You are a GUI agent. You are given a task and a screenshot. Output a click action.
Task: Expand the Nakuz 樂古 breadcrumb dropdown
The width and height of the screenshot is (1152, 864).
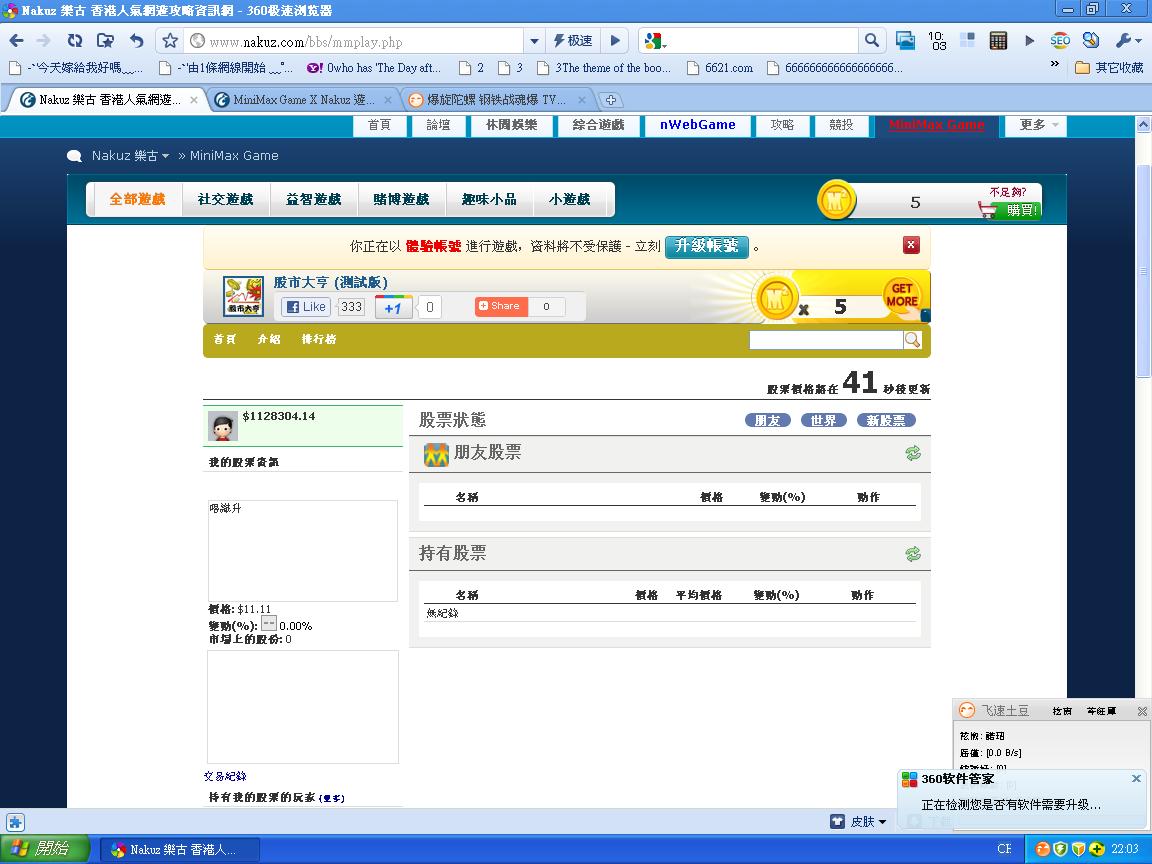[130, 156]
